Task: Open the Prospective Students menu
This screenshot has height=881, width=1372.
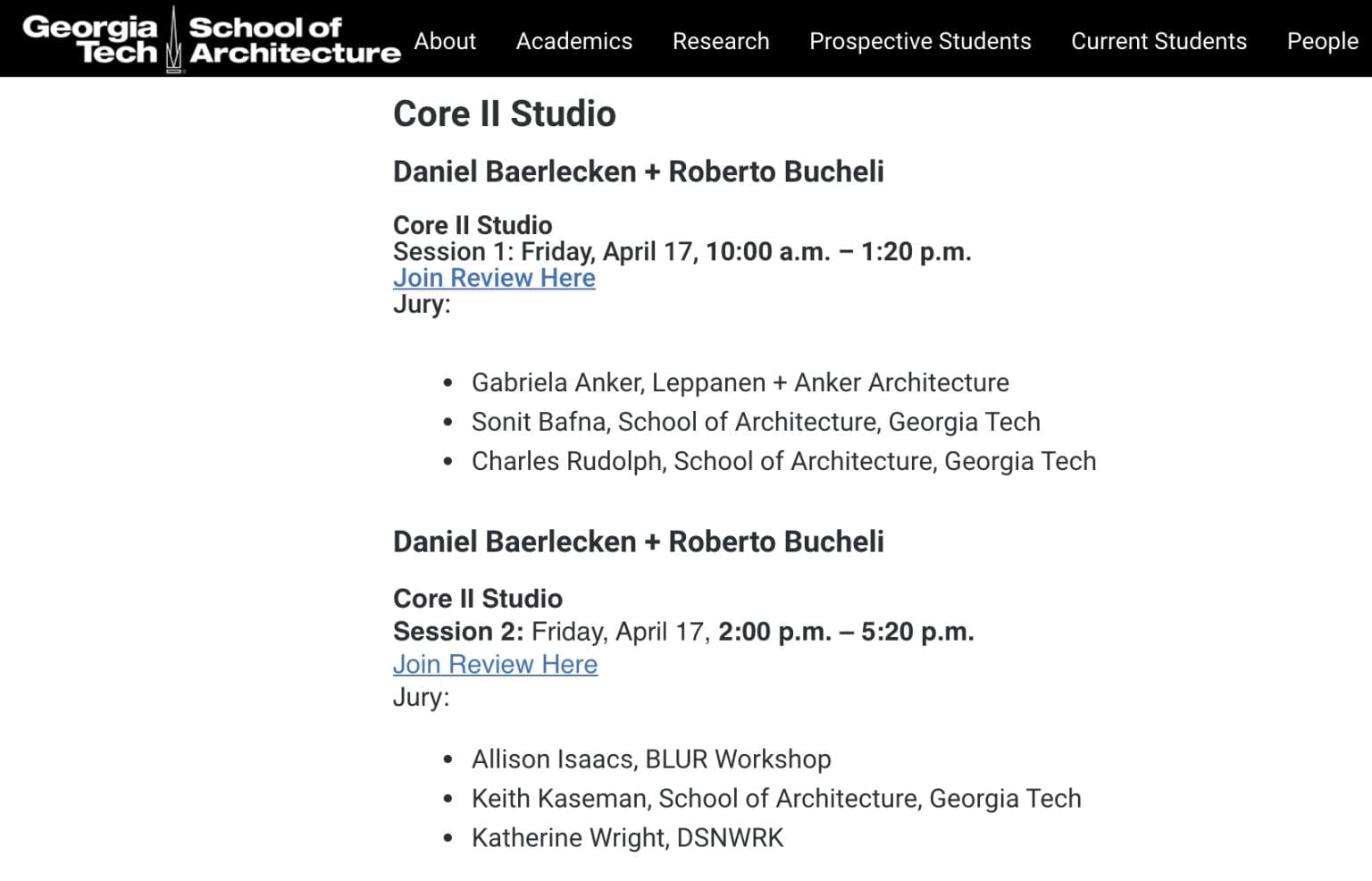Action: tap(919, 41)
